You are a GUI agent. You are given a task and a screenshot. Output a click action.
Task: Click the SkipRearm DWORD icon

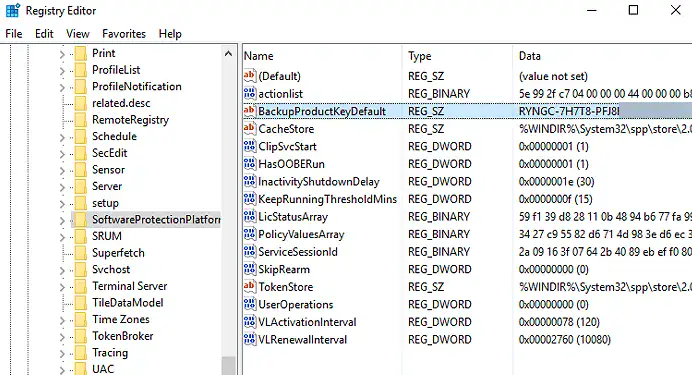pyautogui.click(x=249, y=269)
